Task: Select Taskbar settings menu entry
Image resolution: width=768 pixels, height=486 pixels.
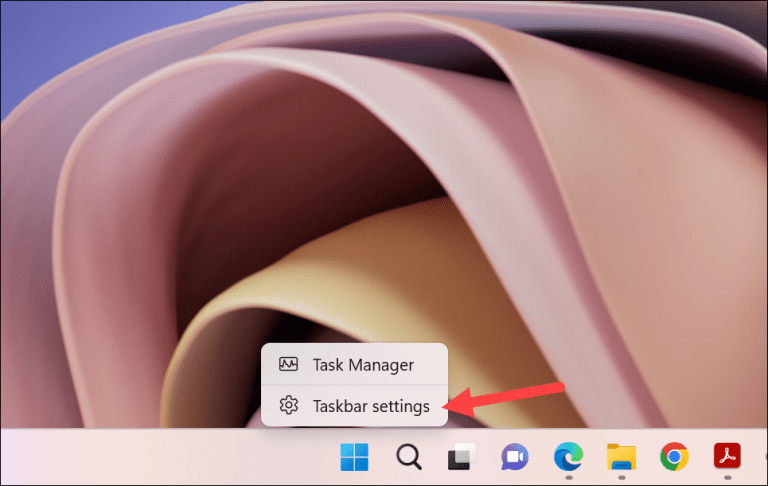Action: click(x=354, y=406)
